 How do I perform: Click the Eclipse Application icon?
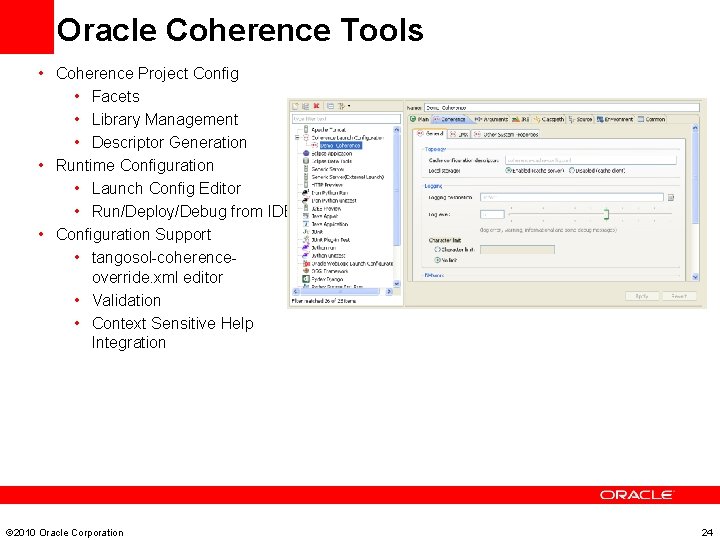point(306,153)
